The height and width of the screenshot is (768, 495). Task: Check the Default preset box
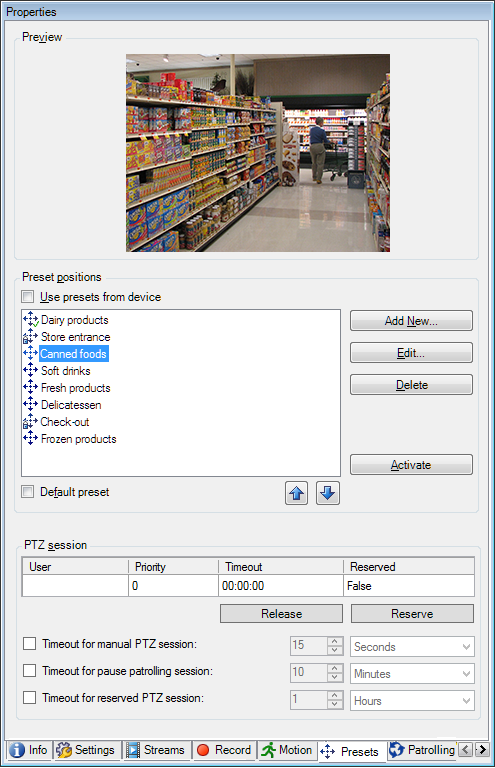[x=28, y=492]
